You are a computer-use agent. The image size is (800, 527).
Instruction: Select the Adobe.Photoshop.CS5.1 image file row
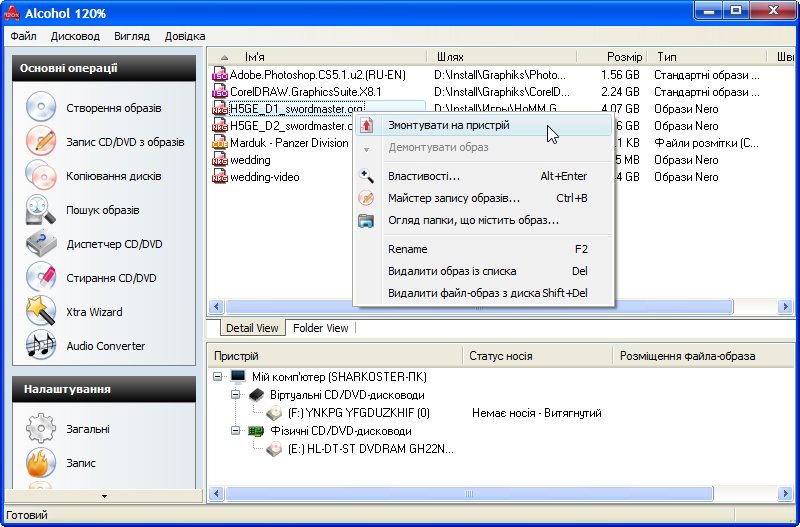pyautogui.click(x=317, y=75)
